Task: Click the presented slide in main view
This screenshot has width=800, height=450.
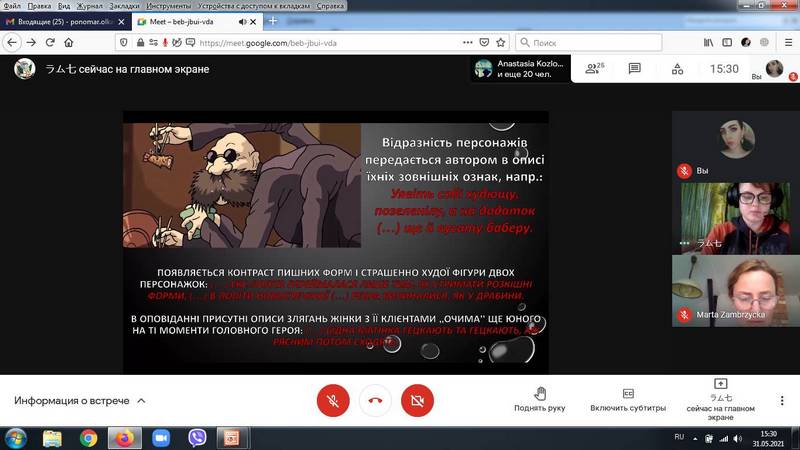Action: [336, 242]
